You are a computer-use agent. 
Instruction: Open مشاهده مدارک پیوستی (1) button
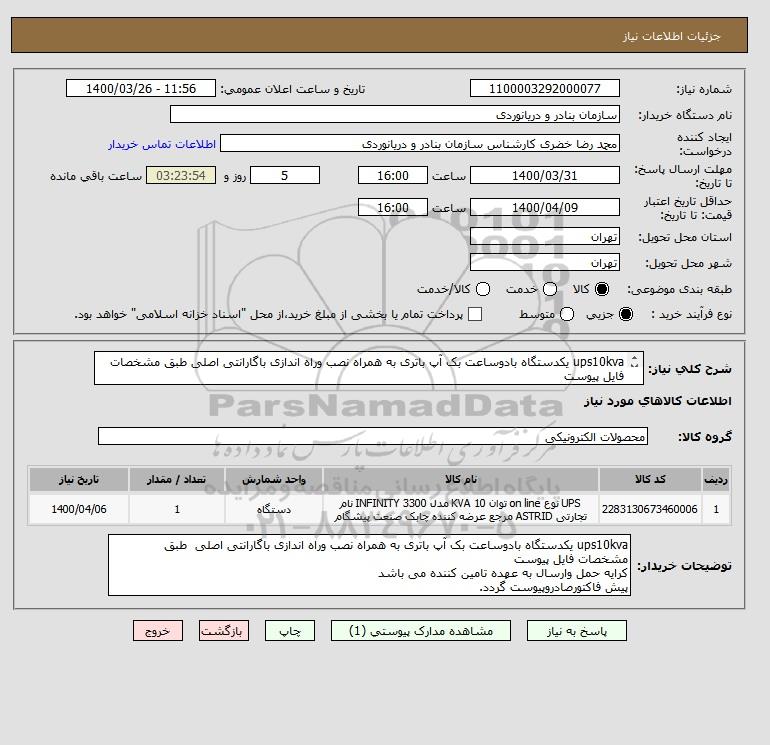click(x=421, y=631)
